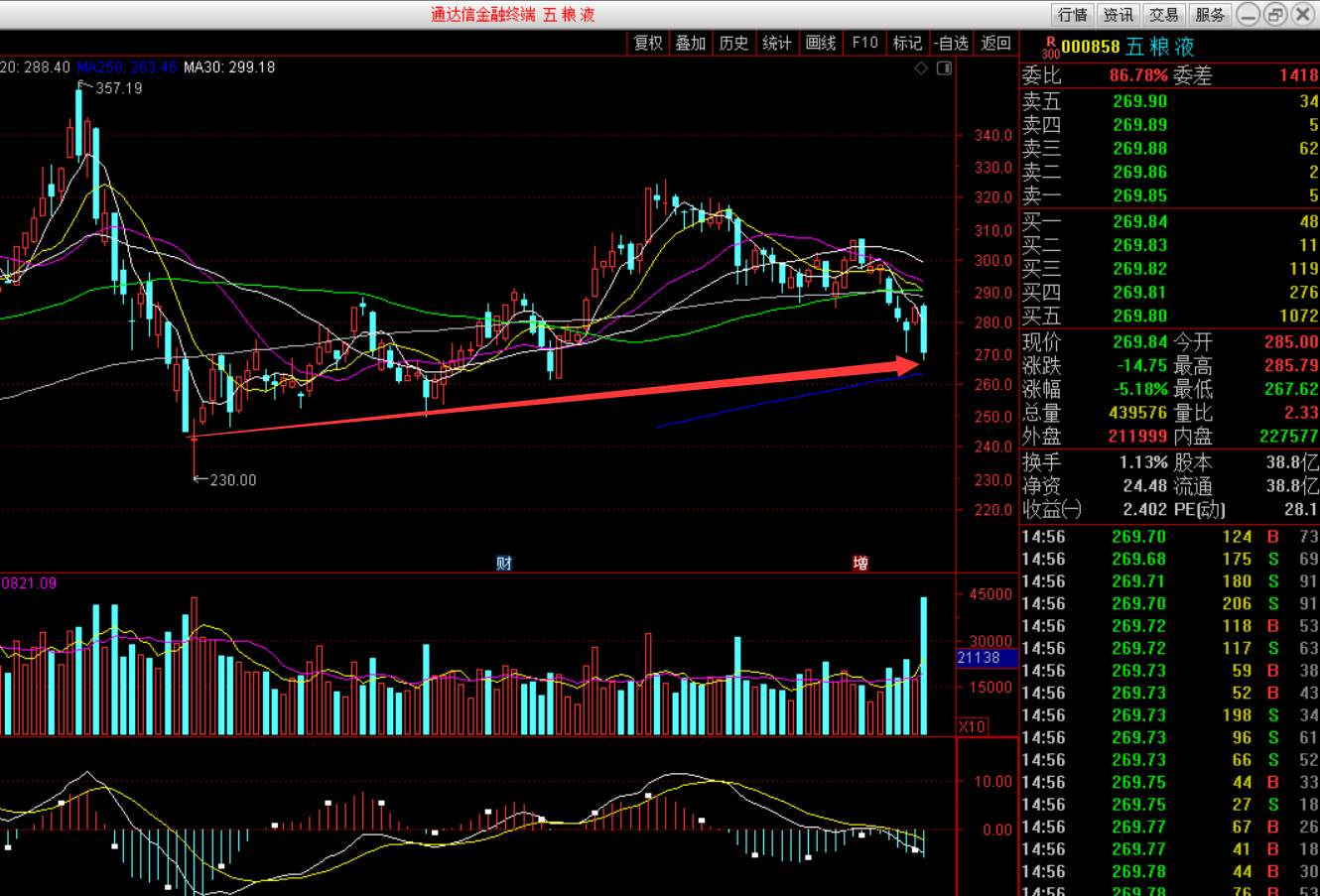Open the 服务 services menu
The image size is (1320, 896).
coord(1210,15)
